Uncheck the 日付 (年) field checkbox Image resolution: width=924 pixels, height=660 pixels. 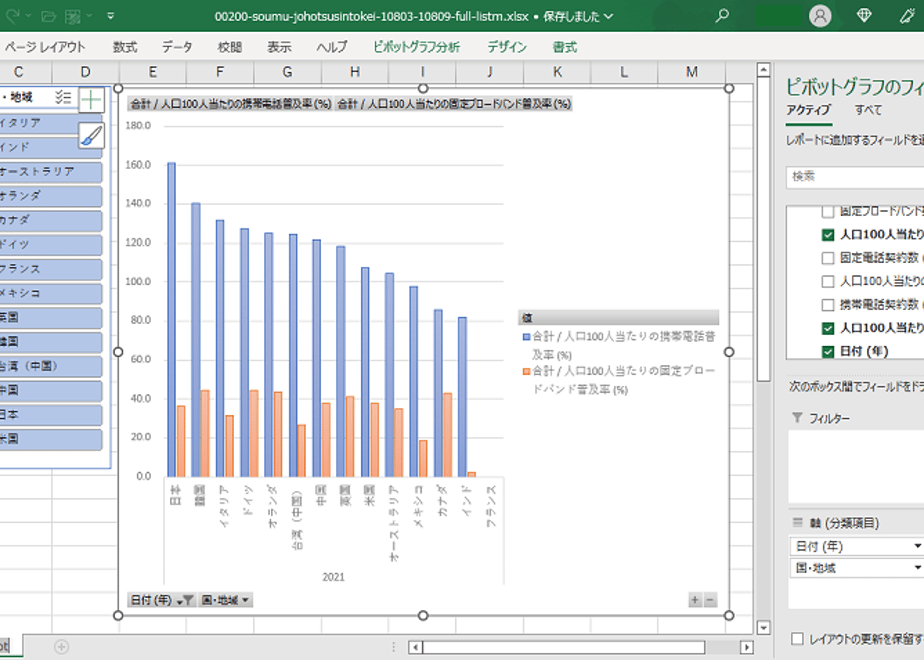pos(828,352)
